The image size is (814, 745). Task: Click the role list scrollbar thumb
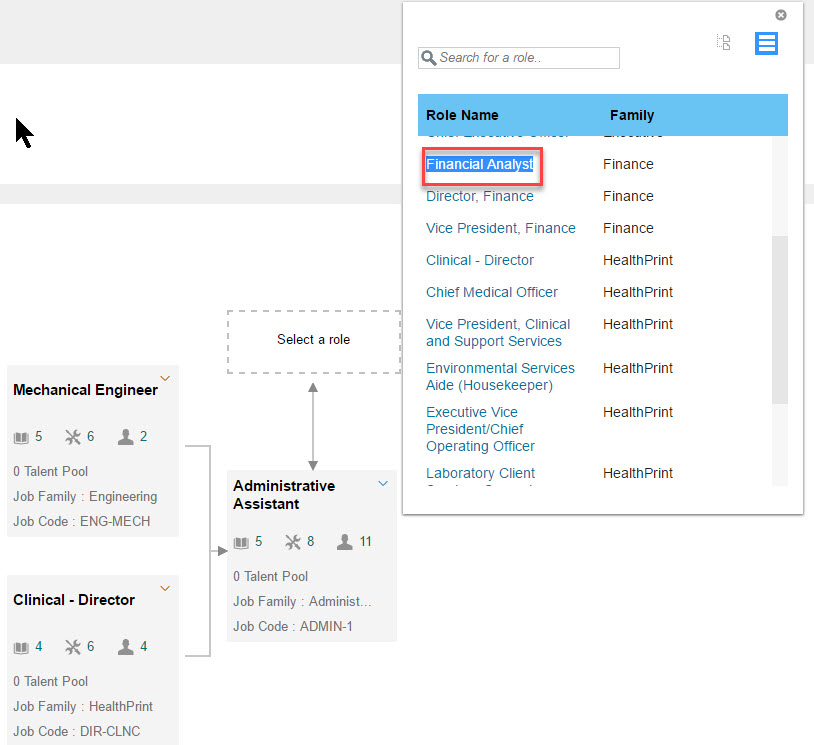(x=779, y=319)
